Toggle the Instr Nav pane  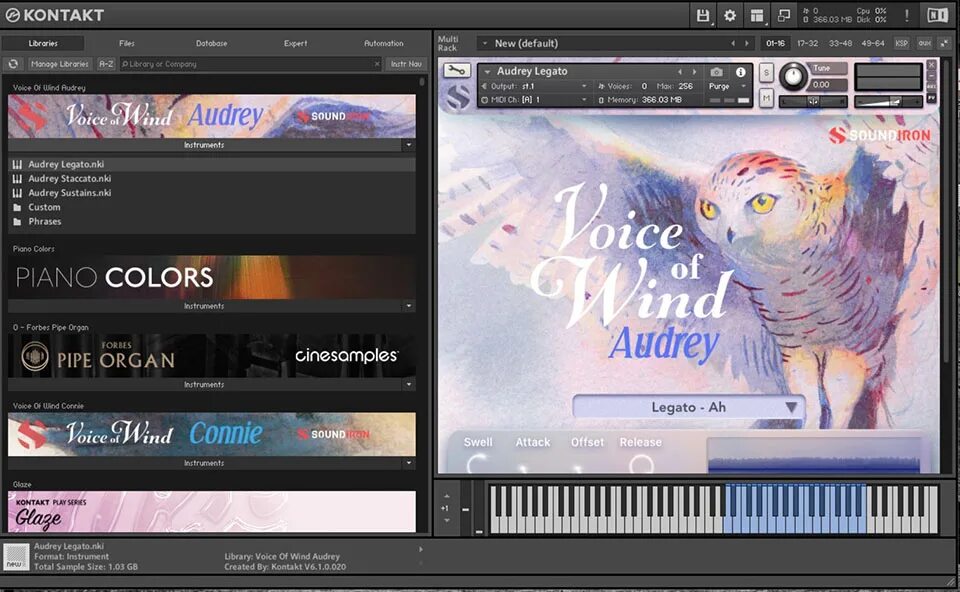click(406, 64)
